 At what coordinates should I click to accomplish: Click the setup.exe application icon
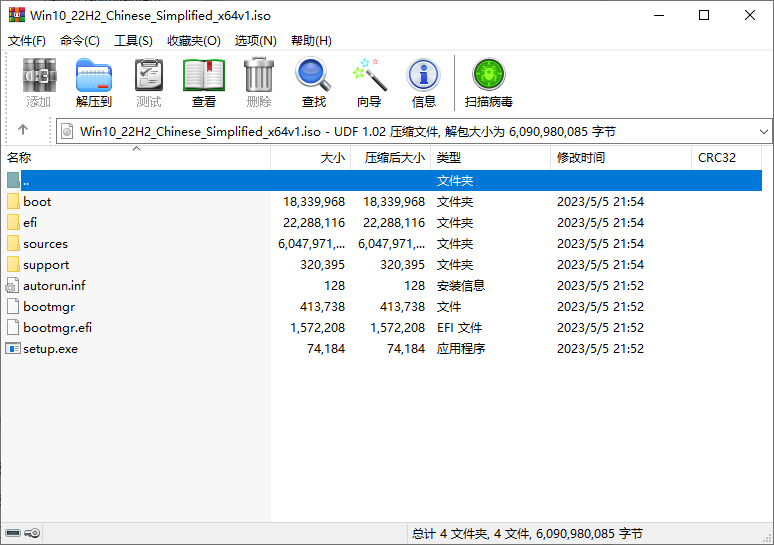[x=12, y=349]
